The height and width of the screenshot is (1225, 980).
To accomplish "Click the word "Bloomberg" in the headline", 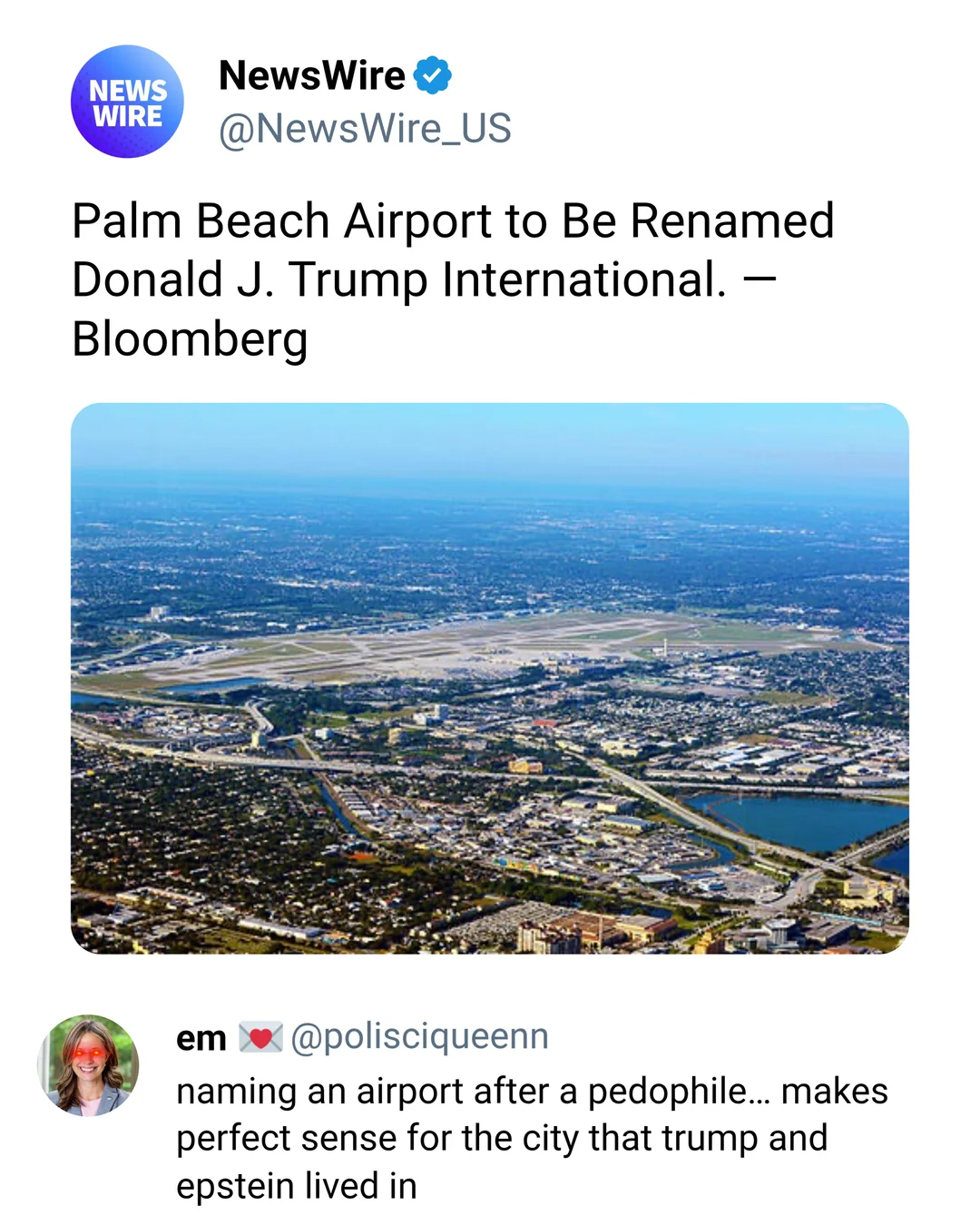I will click(190, 339).
